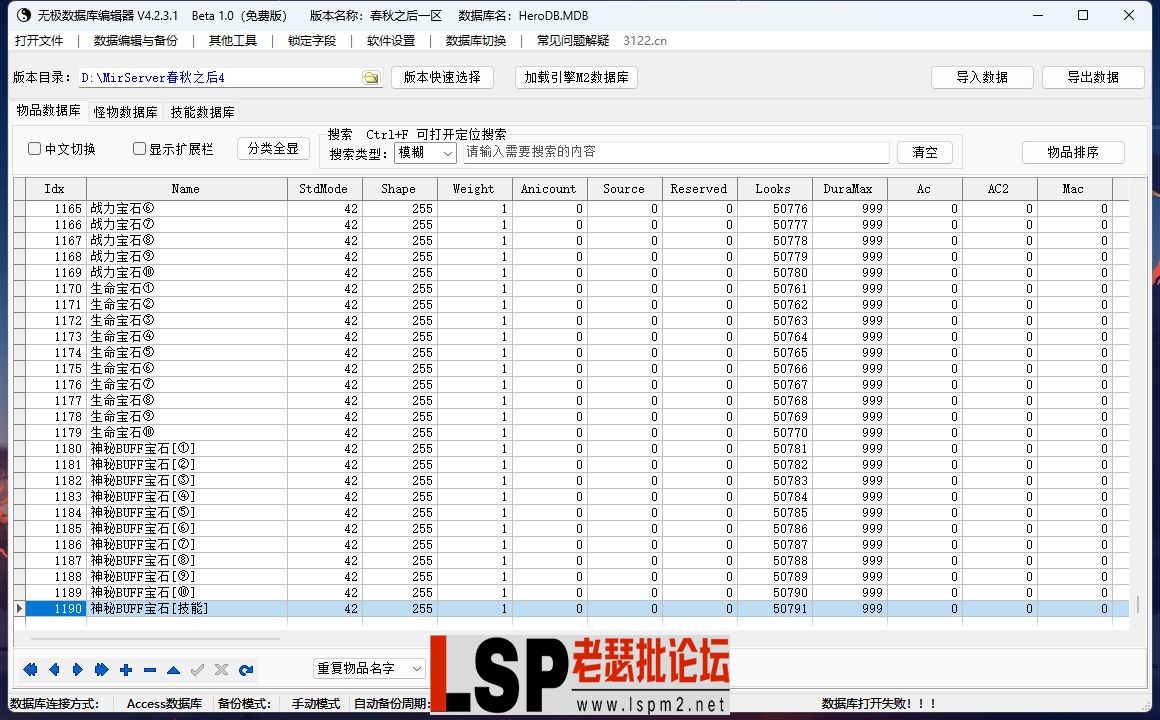Click the Looks column header
The image size is (1160, 720).
tap(775, 189)
